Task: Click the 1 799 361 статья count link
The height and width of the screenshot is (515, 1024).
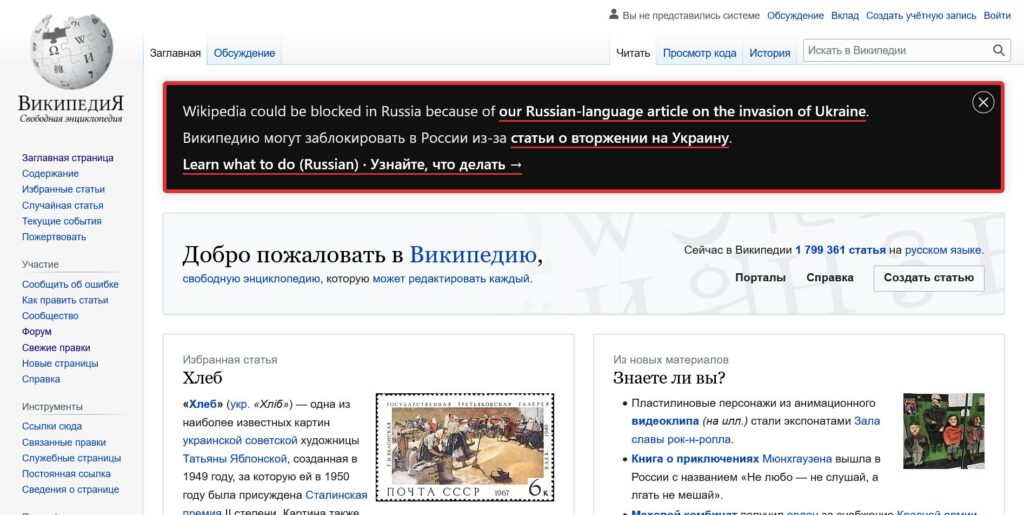Action: (840, 250)
